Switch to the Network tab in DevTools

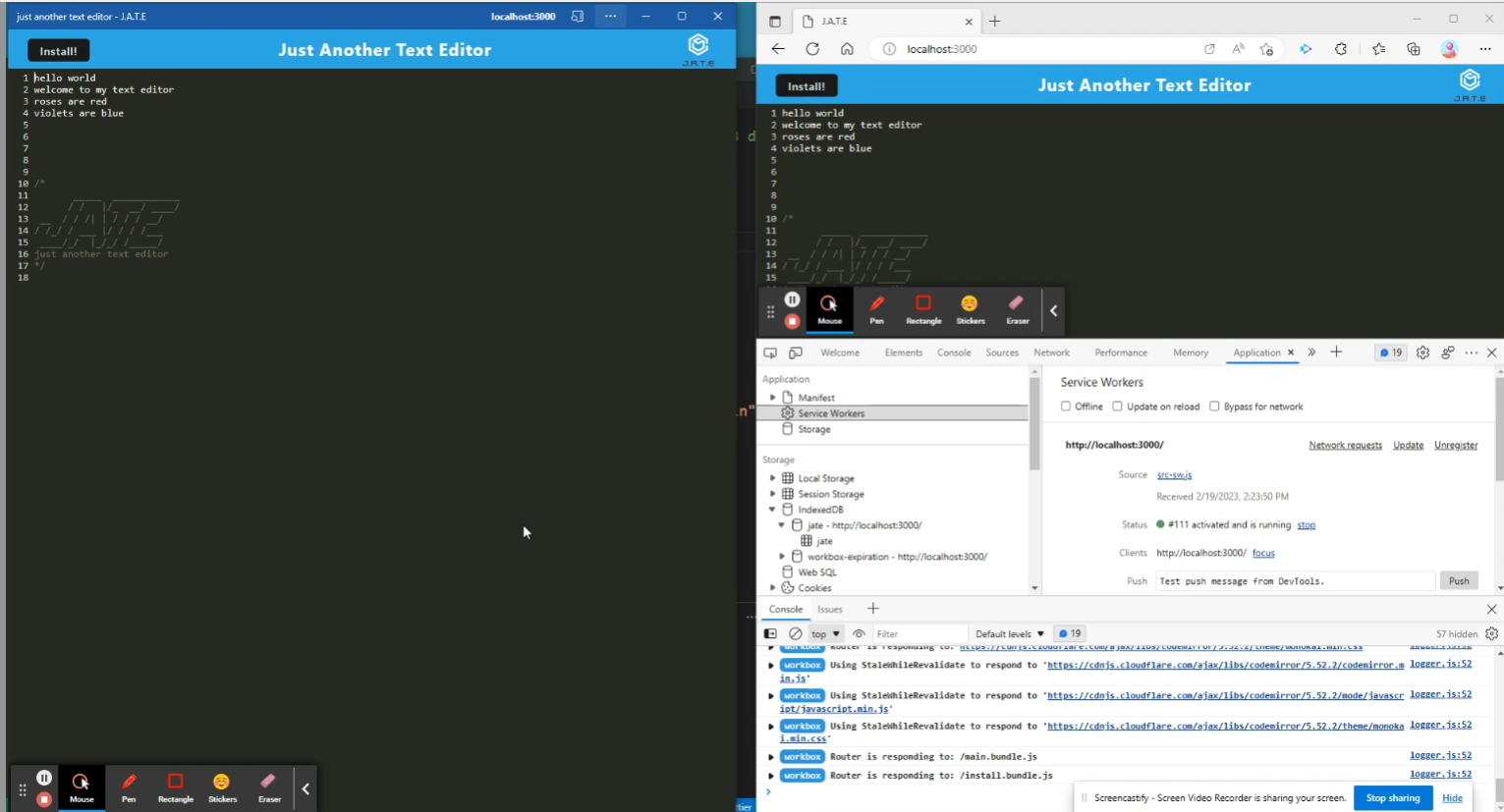(x=1051, y=352)
